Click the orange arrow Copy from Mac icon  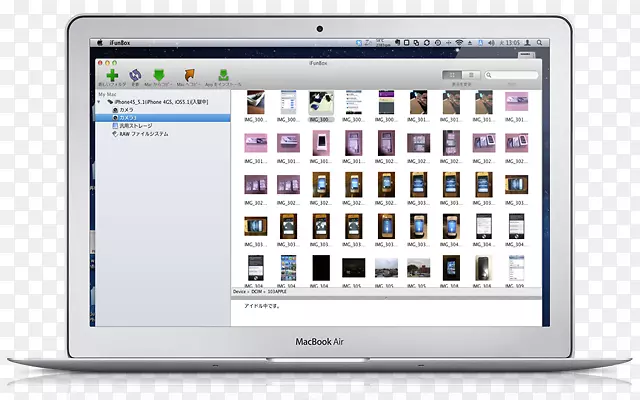click(187, 75)
